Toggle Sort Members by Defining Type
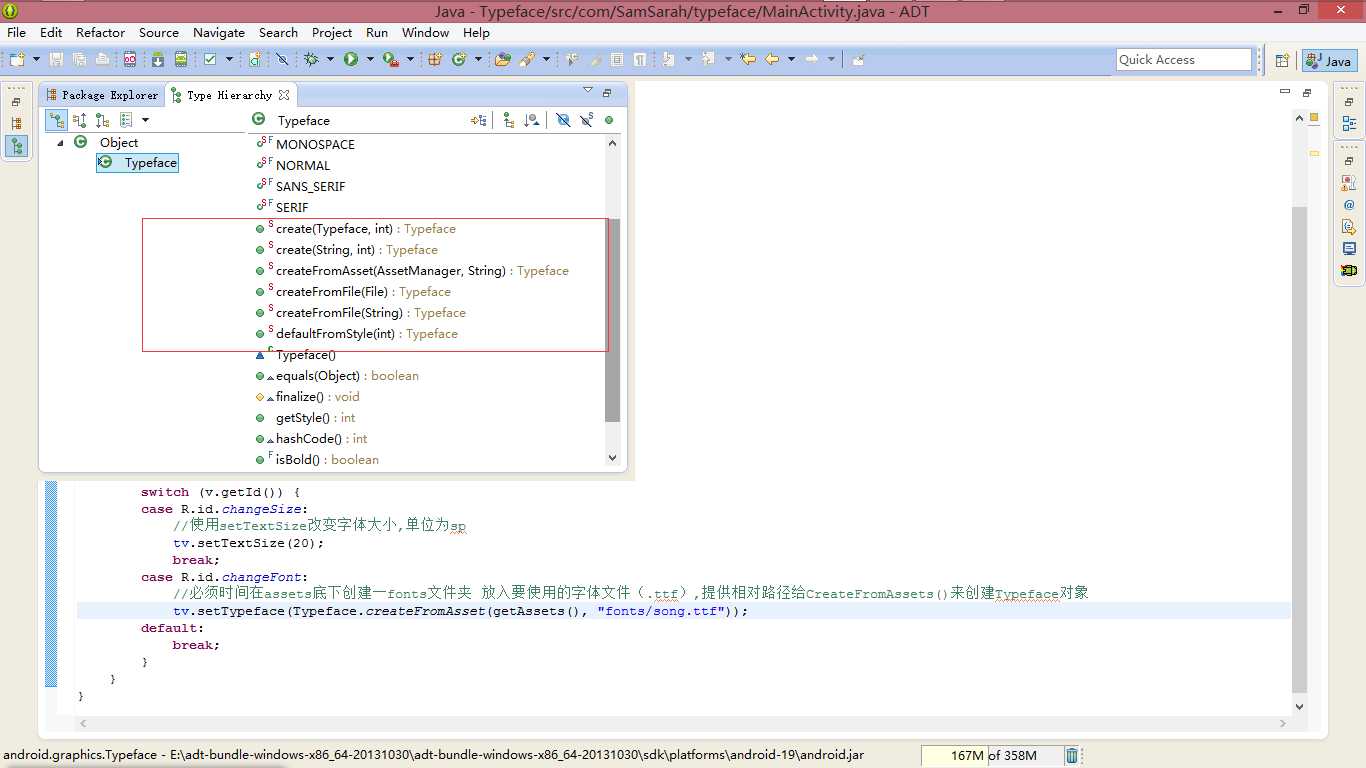This screenshot has width=1366, height=768. click(x=532, y=120)
